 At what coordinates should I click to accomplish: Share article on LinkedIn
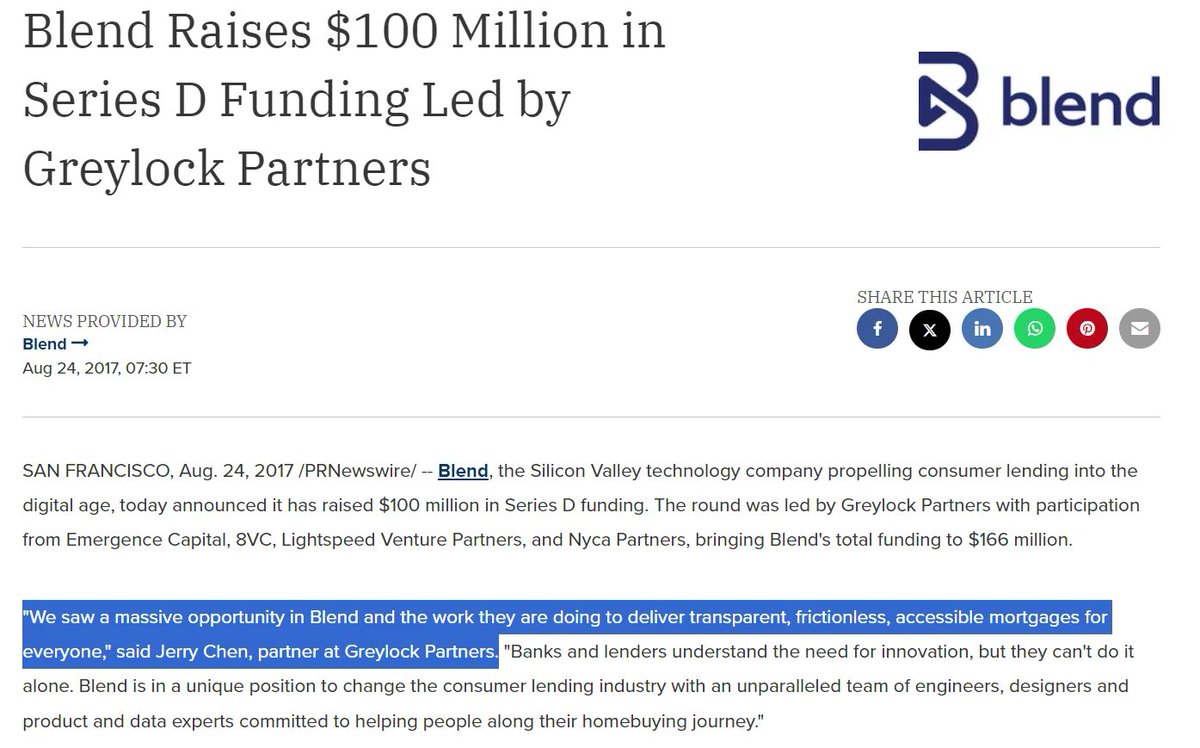click(982, 329)
